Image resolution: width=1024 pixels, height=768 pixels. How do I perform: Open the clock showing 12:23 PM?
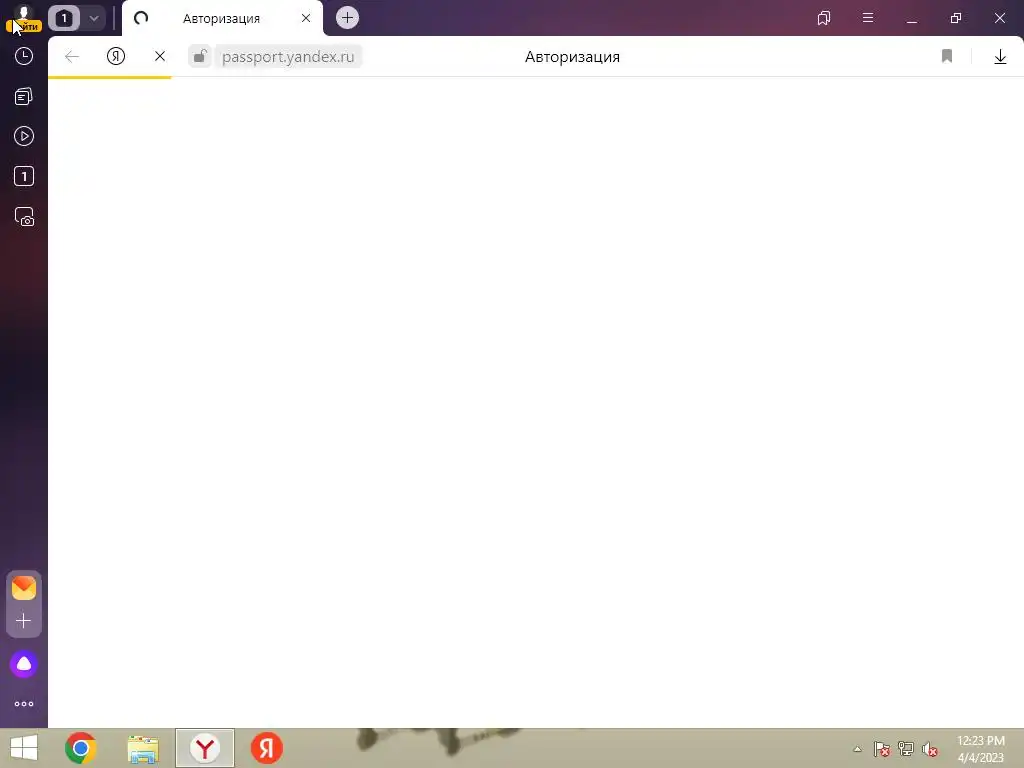[981, 749]
